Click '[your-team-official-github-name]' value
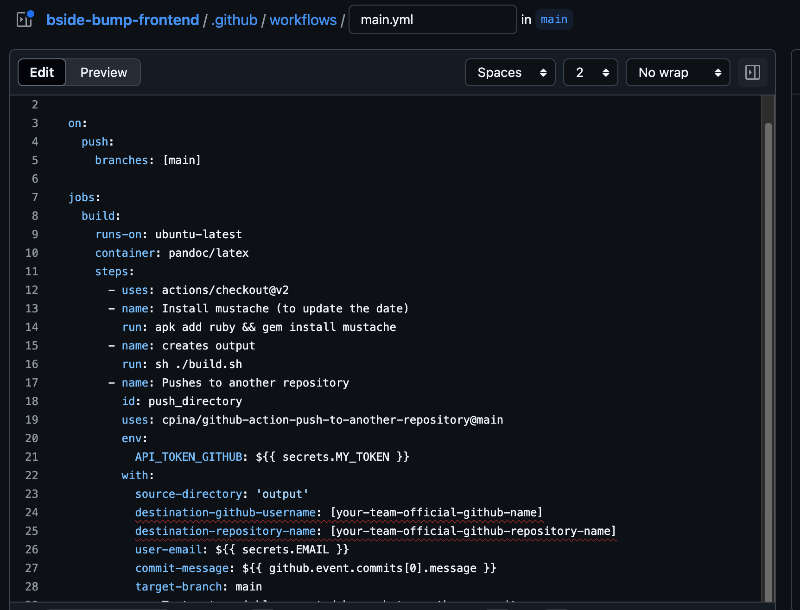The width and height of the screenshot is (800, 610). pyautogui.click(x=436, y=513)
